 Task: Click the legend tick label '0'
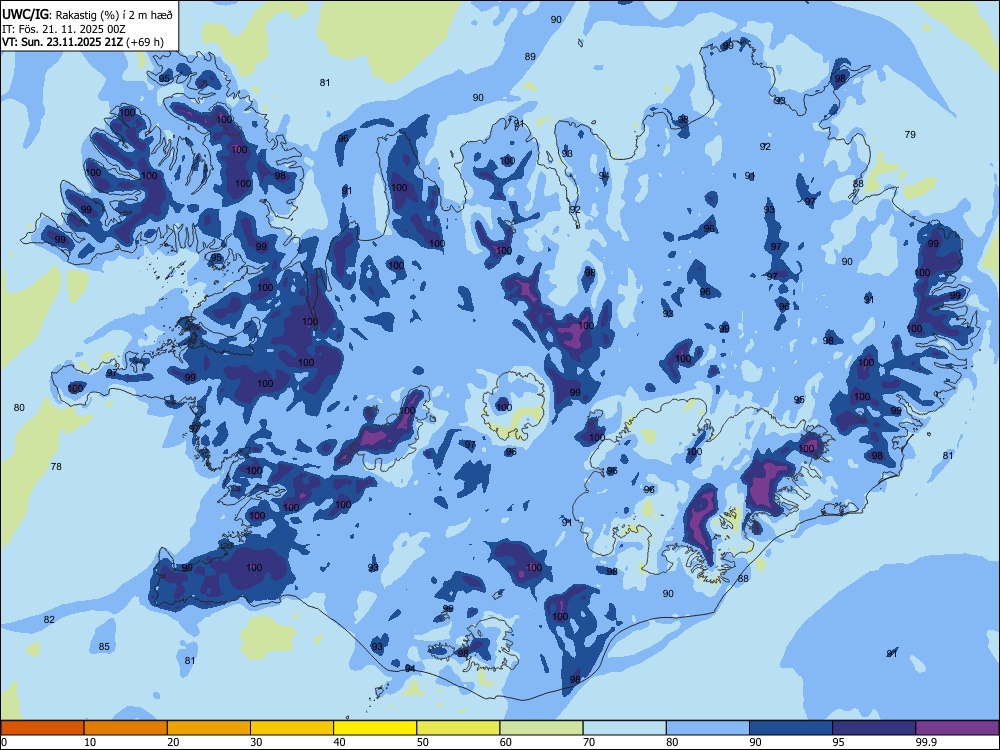[x=4, y=742]
